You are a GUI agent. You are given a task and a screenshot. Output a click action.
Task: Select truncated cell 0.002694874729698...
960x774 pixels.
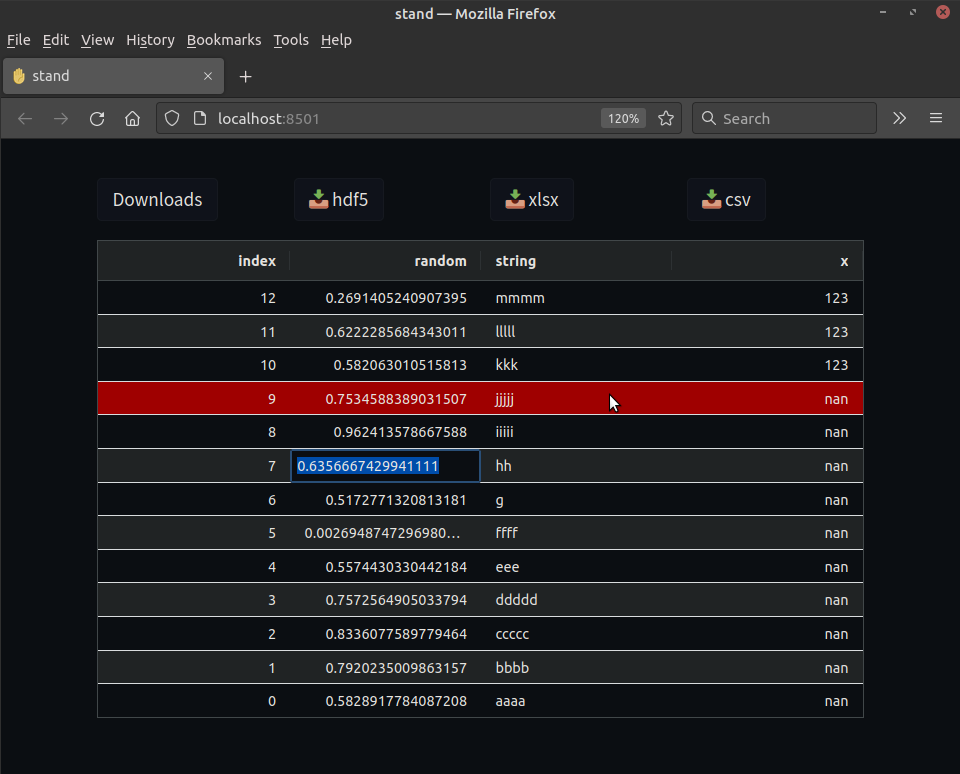click(x=385, y=533)
